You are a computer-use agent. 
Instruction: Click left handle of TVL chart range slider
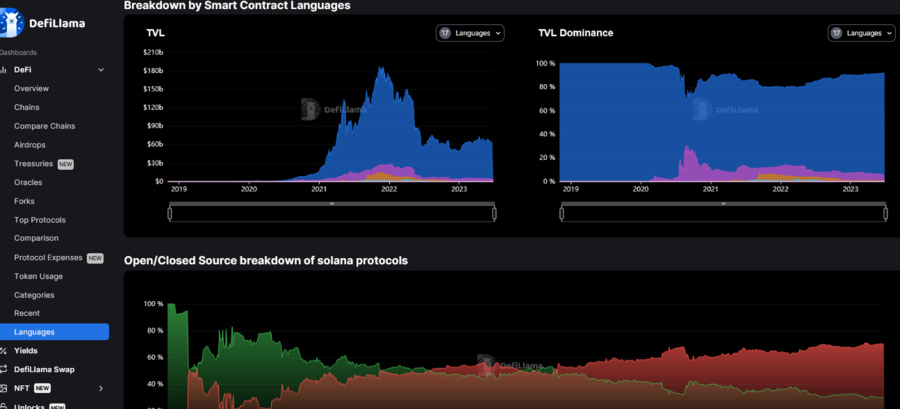click(169, 214)
